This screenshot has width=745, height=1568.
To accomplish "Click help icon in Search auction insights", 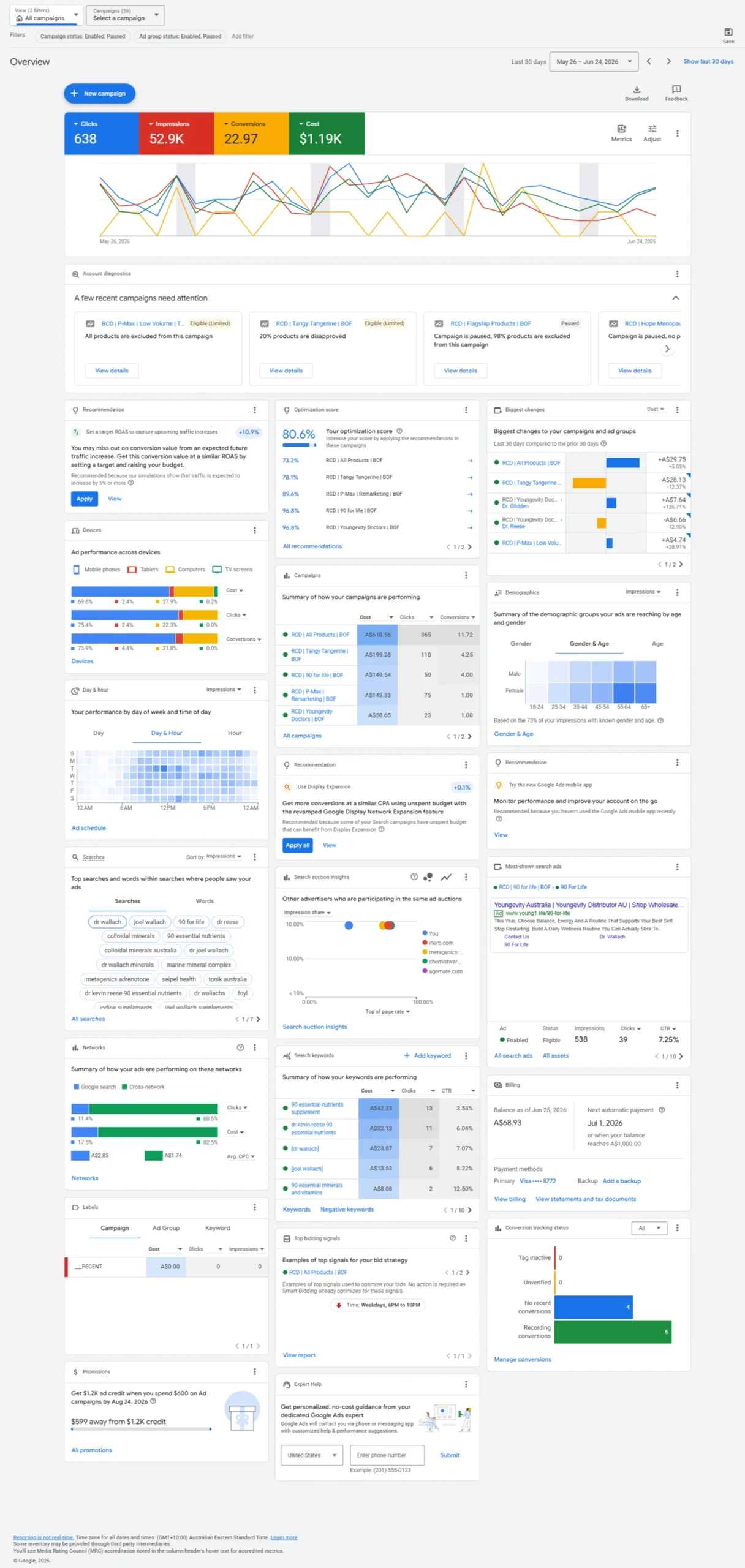I will point(414,877).
